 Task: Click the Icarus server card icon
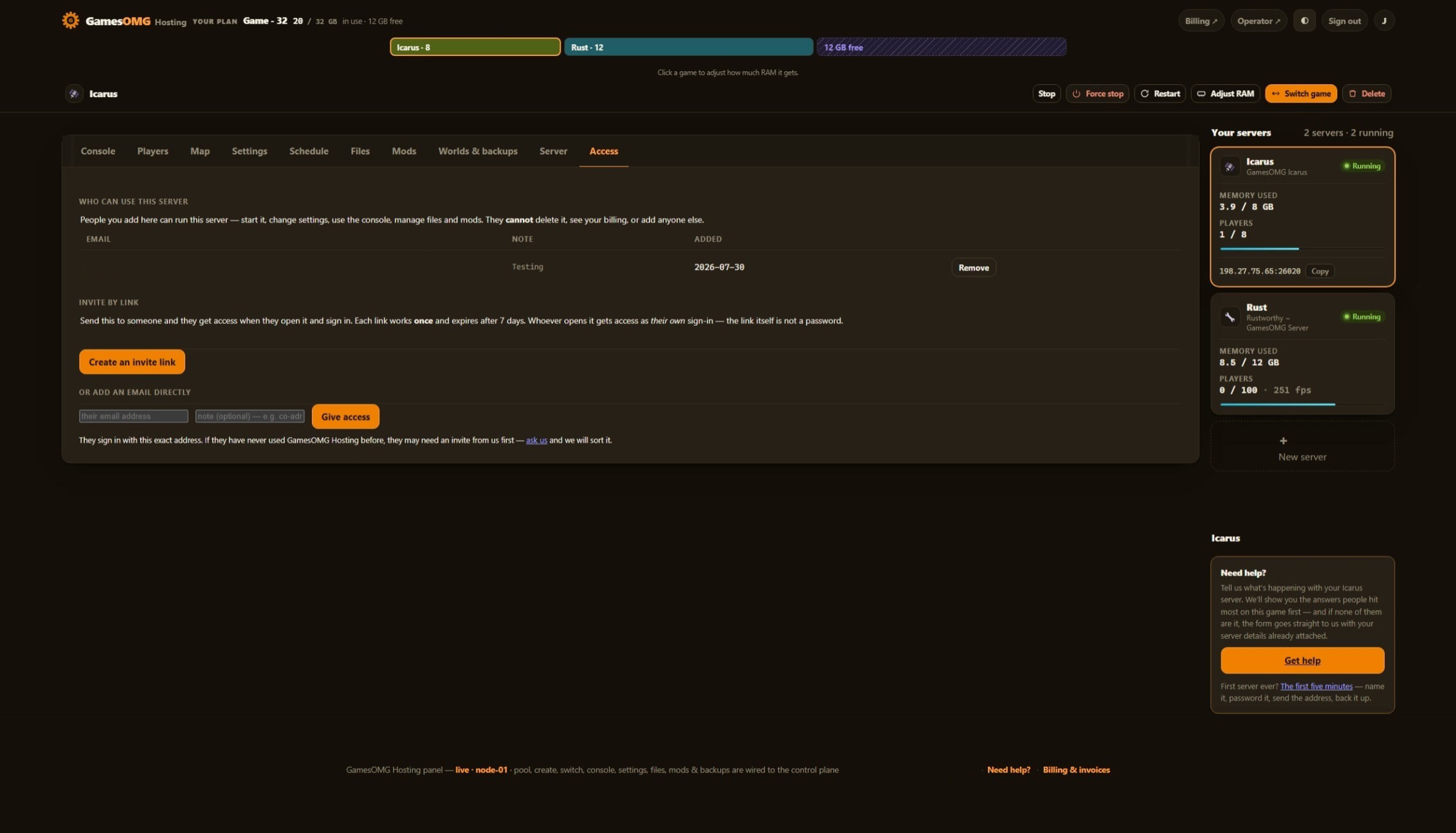pos(1230,166)
